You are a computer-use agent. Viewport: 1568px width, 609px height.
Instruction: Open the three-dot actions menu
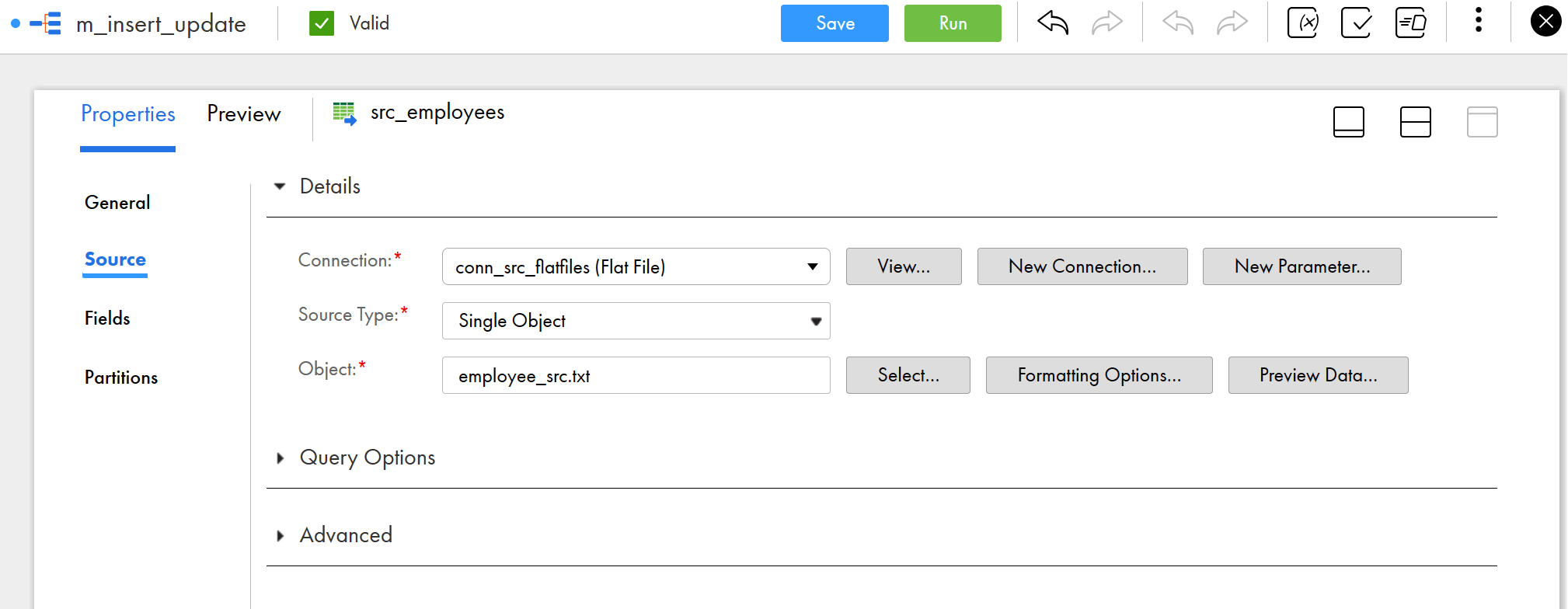click(1478, 21)
